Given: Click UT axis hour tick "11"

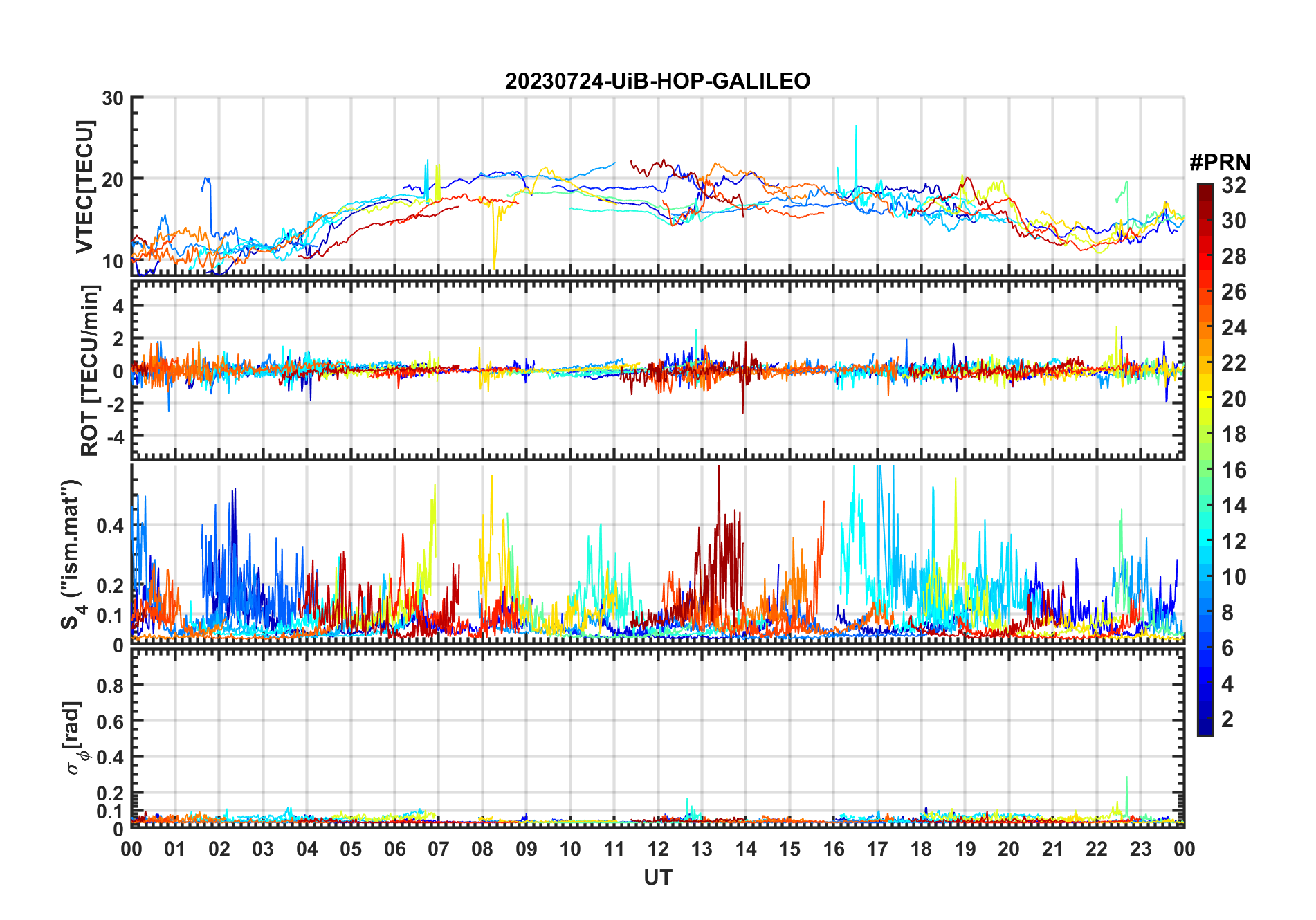Looking at the screenshot, I should coord(614,849).
